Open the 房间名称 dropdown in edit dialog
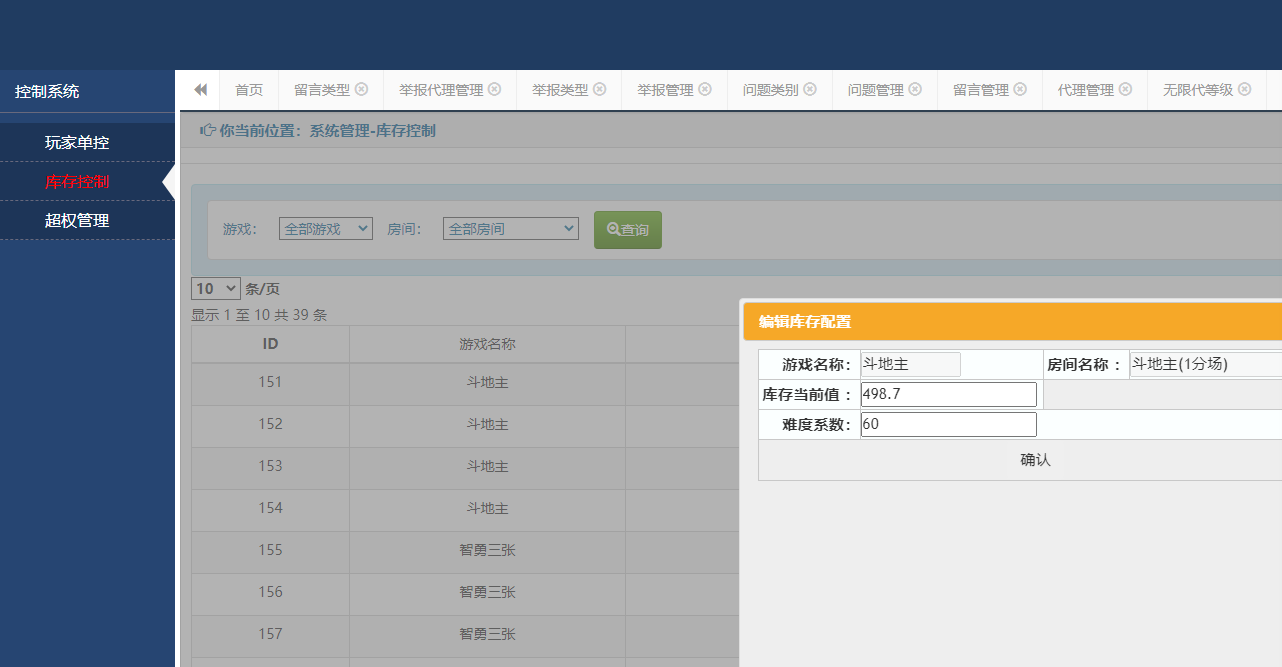The image size is (1282, 667). tap(1205, 365)
